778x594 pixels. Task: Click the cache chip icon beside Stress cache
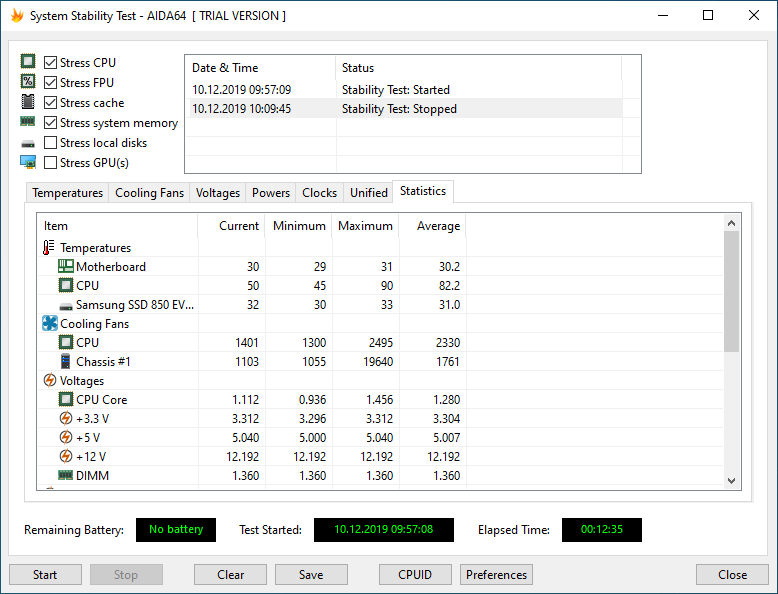28,102
